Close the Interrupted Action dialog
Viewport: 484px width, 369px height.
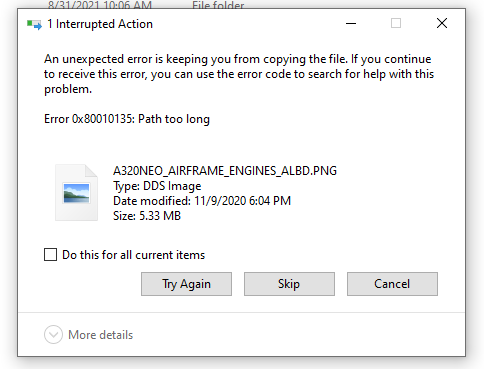tap(442, 23)
